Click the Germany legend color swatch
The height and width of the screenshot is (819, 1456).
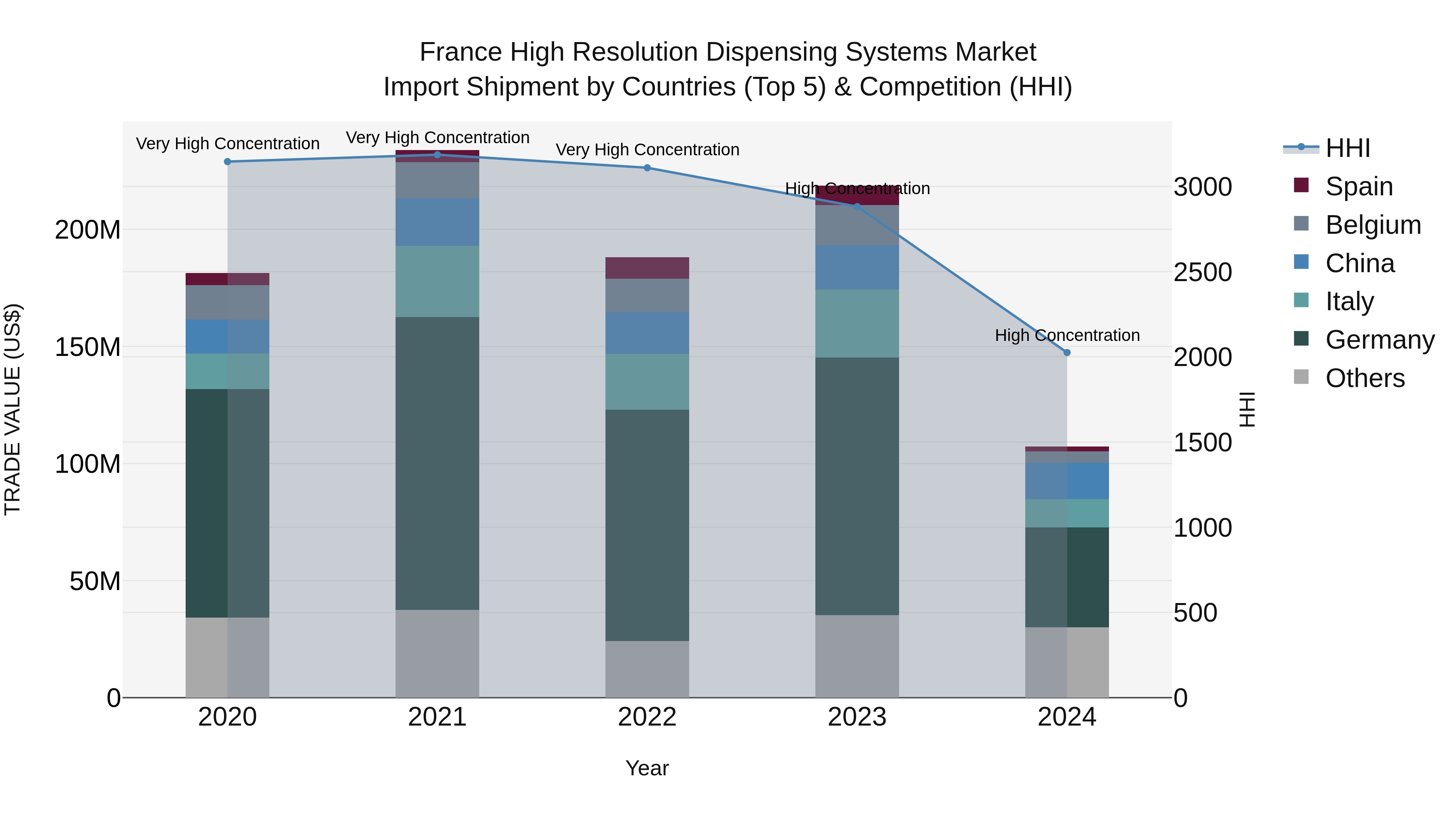[x=1301, y=339]
